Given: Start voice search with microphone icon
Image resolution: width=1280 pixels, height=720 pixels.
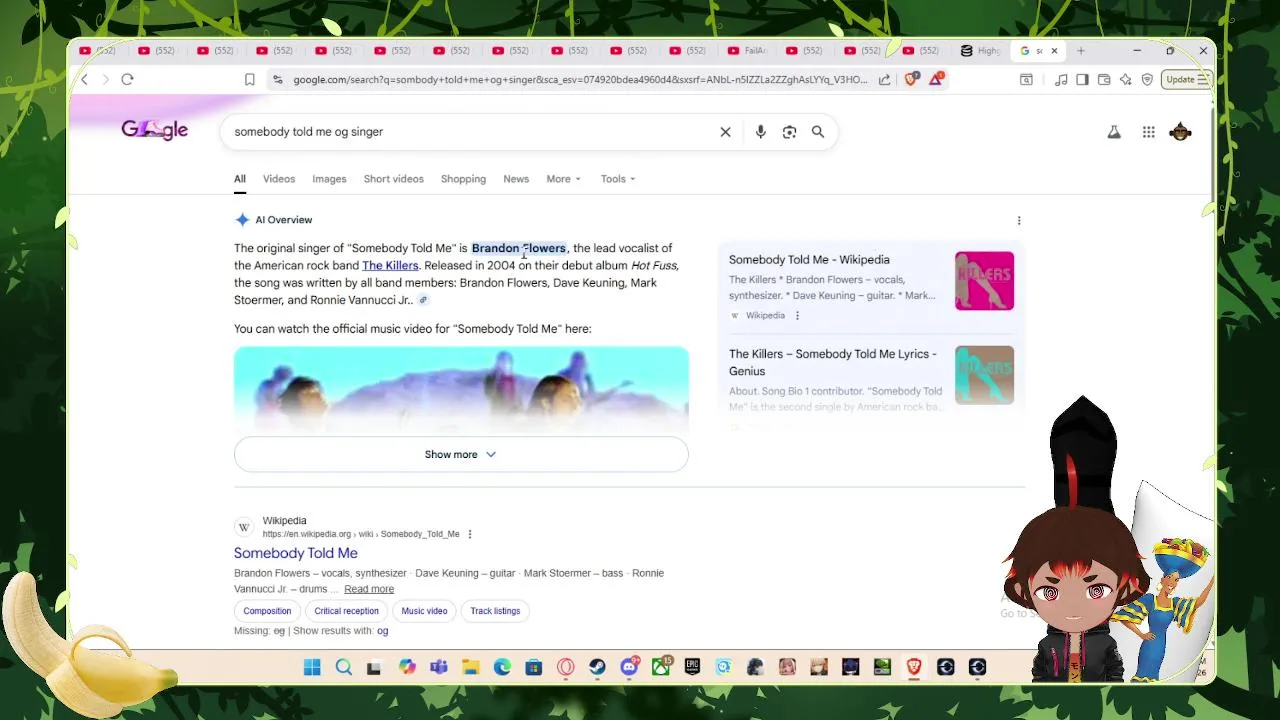Looking at the screenshot, I should click(760, 132).
